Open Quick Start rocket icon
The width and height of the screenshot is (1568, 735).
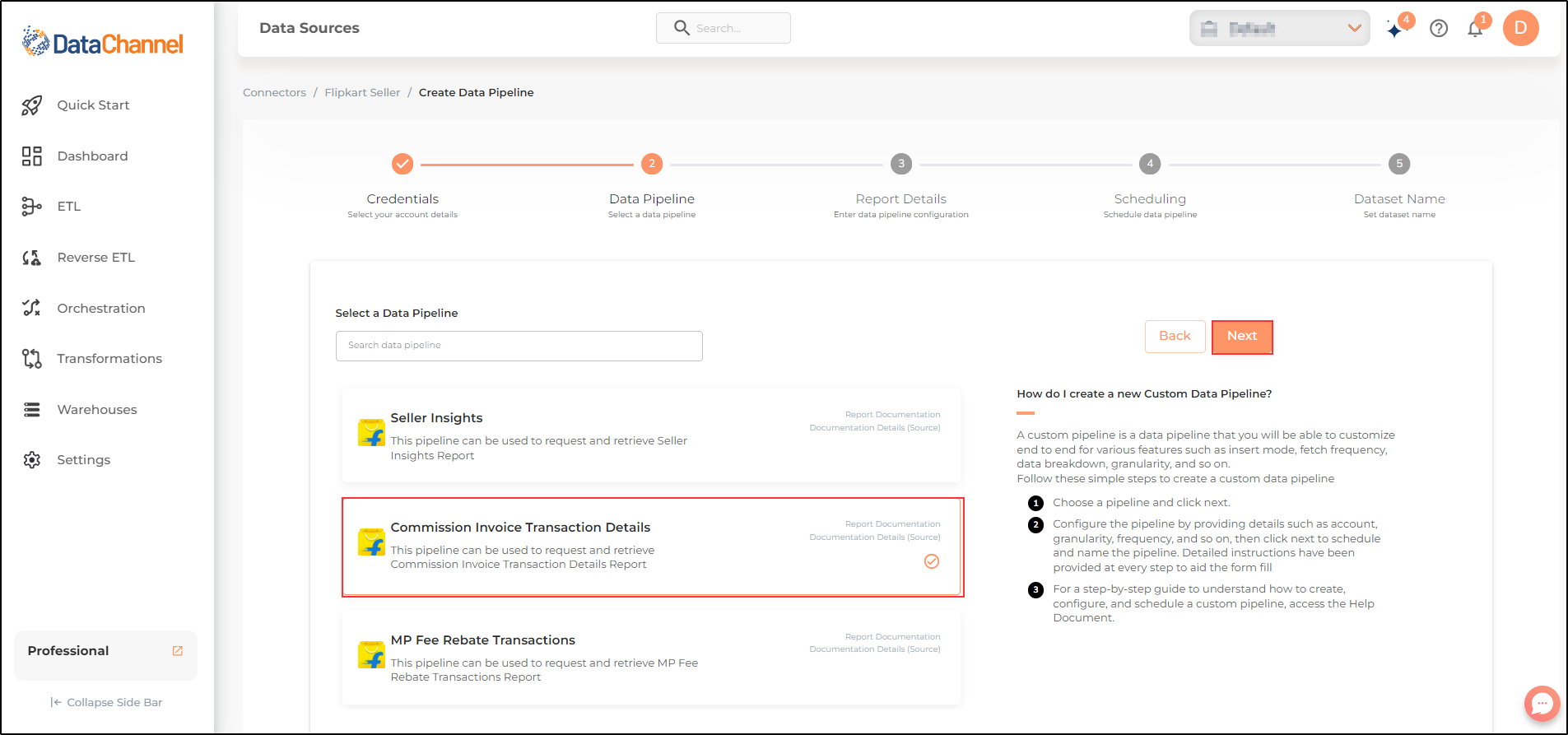pyautogui.click(x=31, y=105)
